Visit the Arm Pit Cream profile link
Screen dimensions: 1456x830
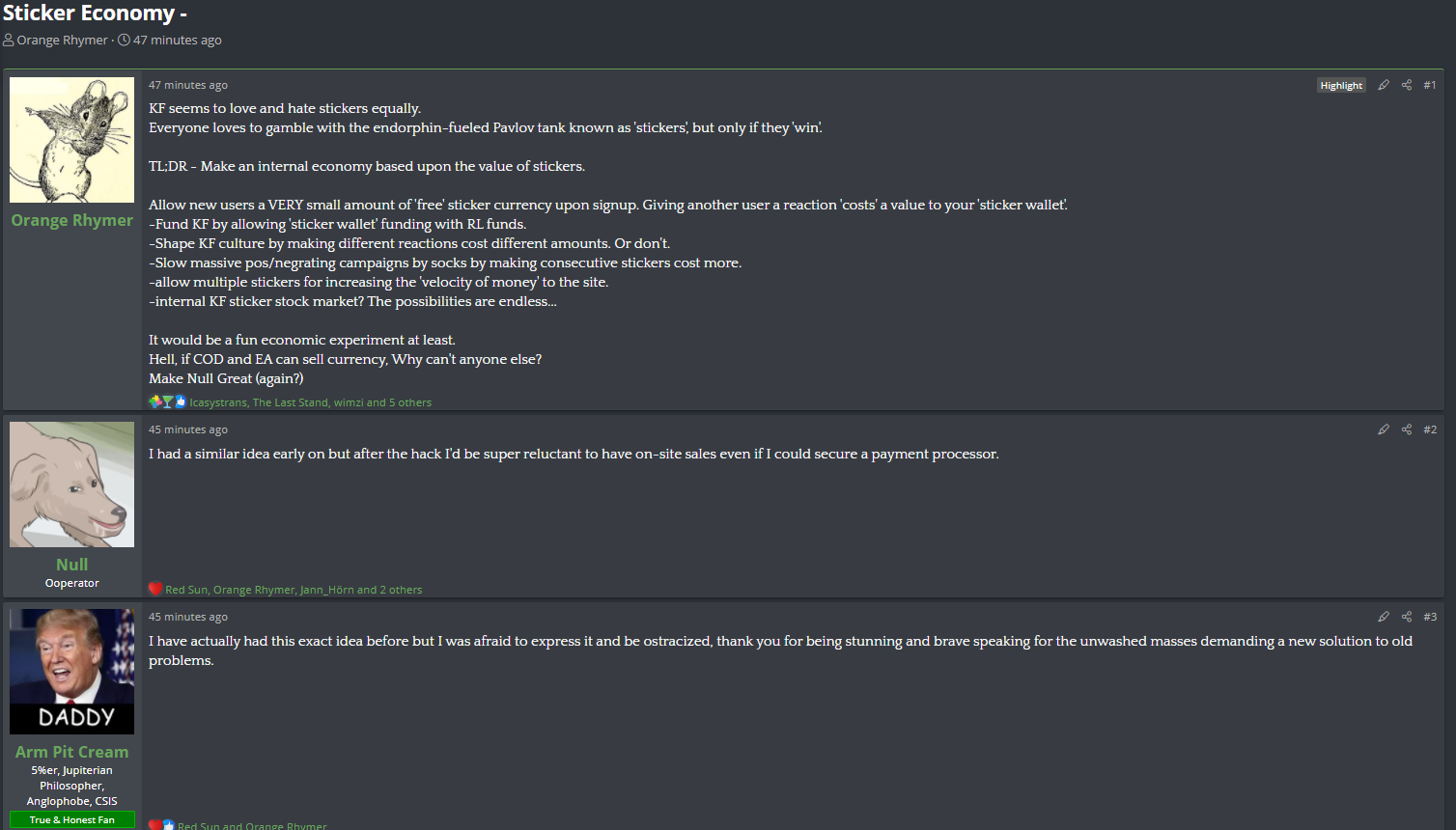[72, 752]
